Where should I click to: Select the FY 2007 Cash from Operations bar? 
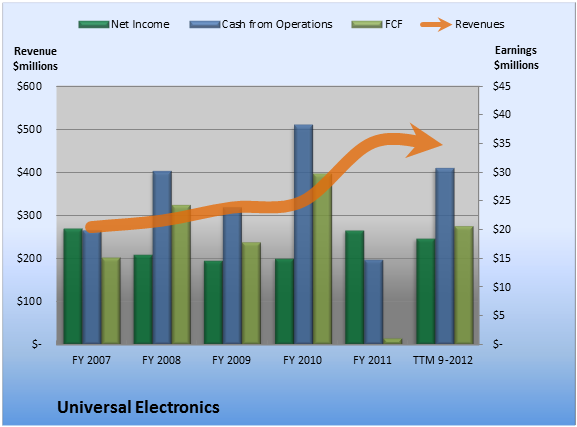click(92, 287)
